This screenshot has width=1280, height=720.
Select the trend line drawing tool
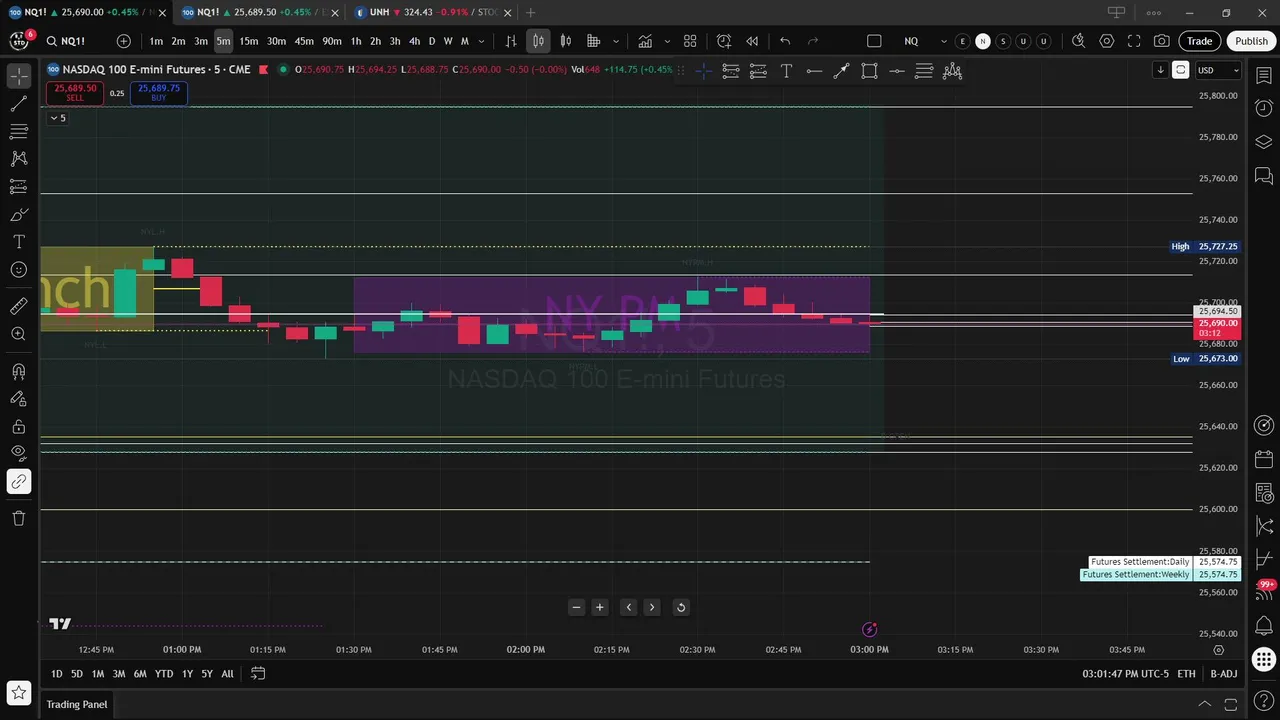[x=18, y=104]
